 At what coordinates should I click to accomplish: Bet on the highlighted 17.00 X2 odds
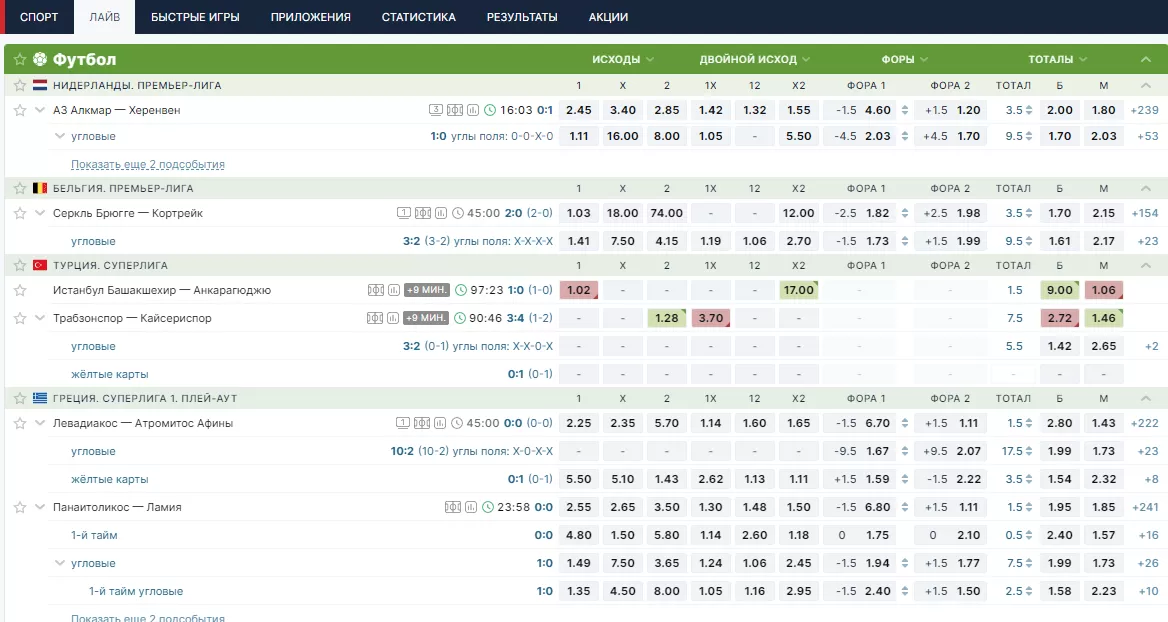(x=798, y=290)
